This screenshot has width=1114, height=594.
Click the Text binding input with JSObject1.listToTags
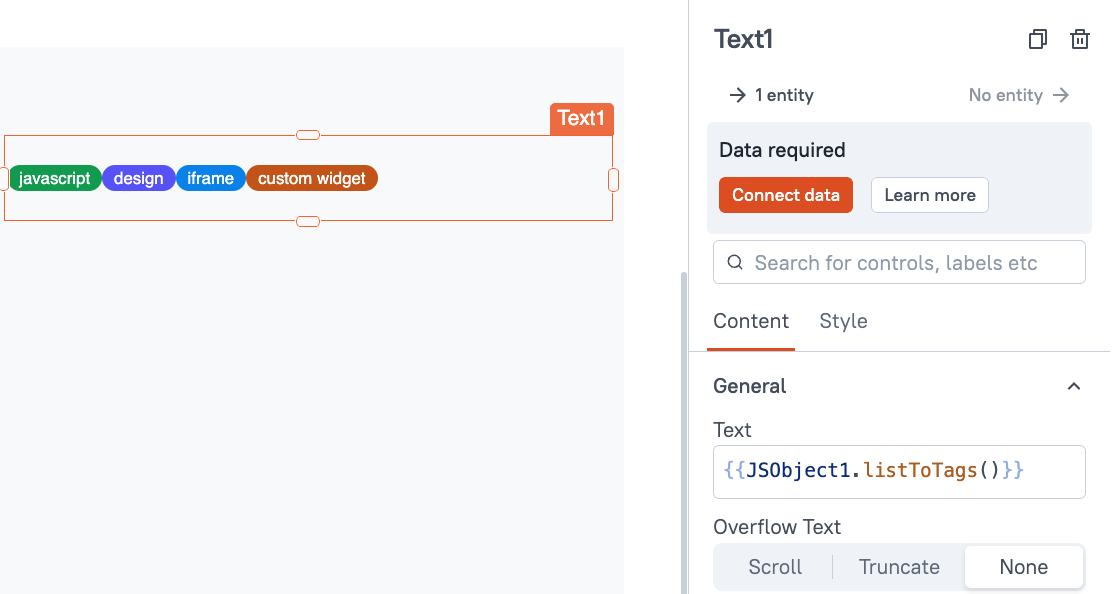(899, 470)
